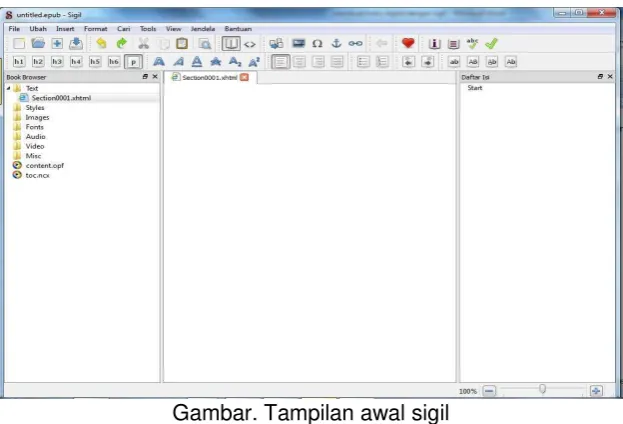Close the Book Browser panel
The height and width of the screenshot is (424, 623).
point(155,77)
